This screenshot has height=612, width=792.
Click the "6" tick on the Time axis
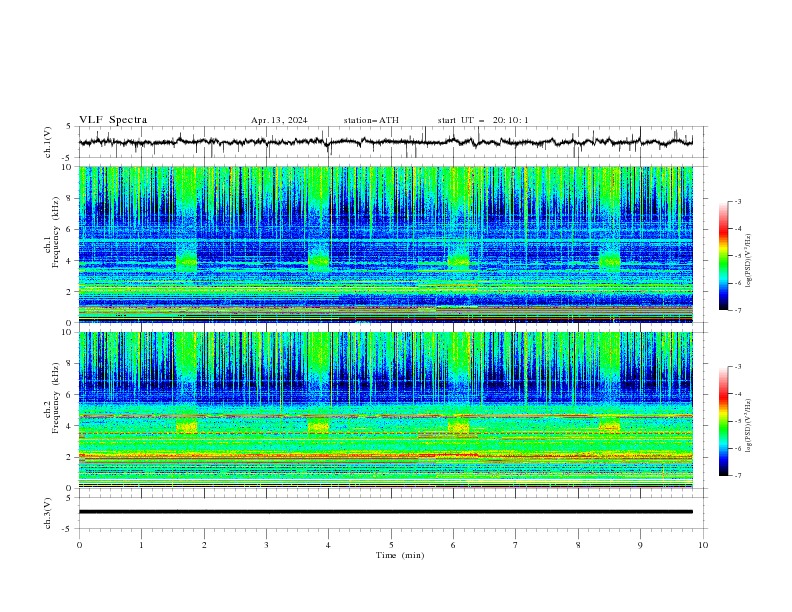point(453,545)
